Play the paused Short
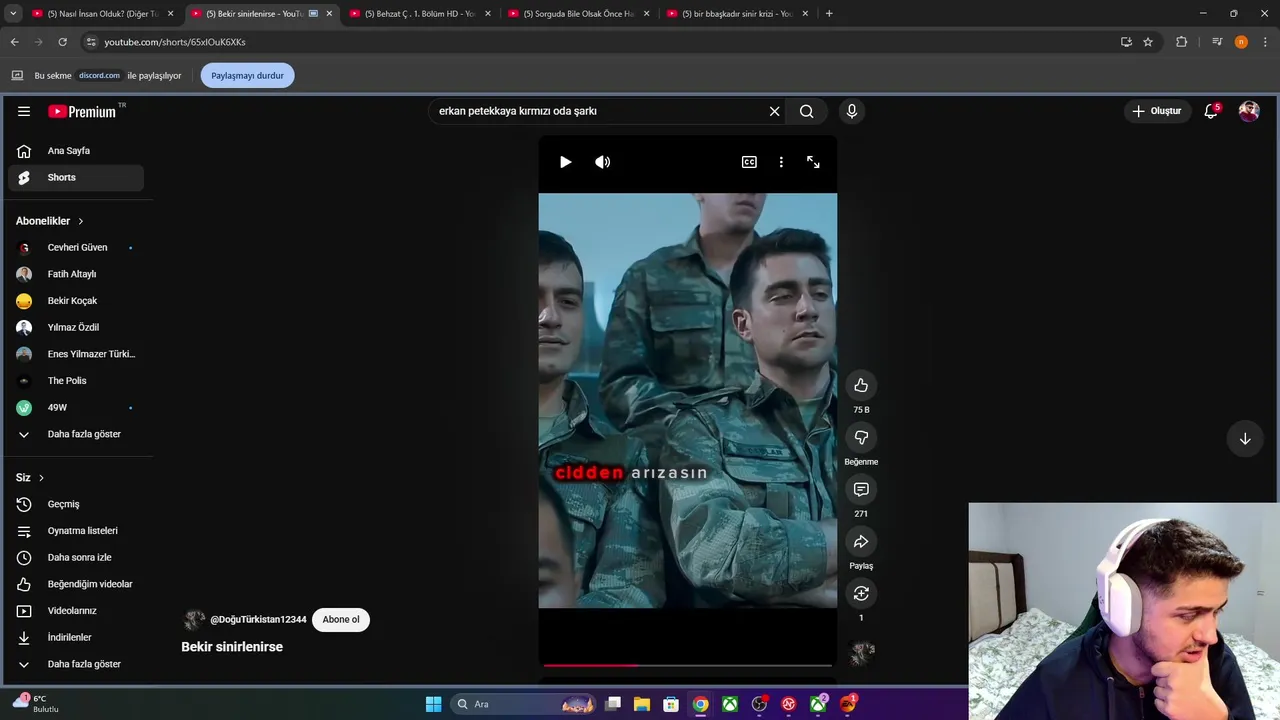 tap(565, 162)
